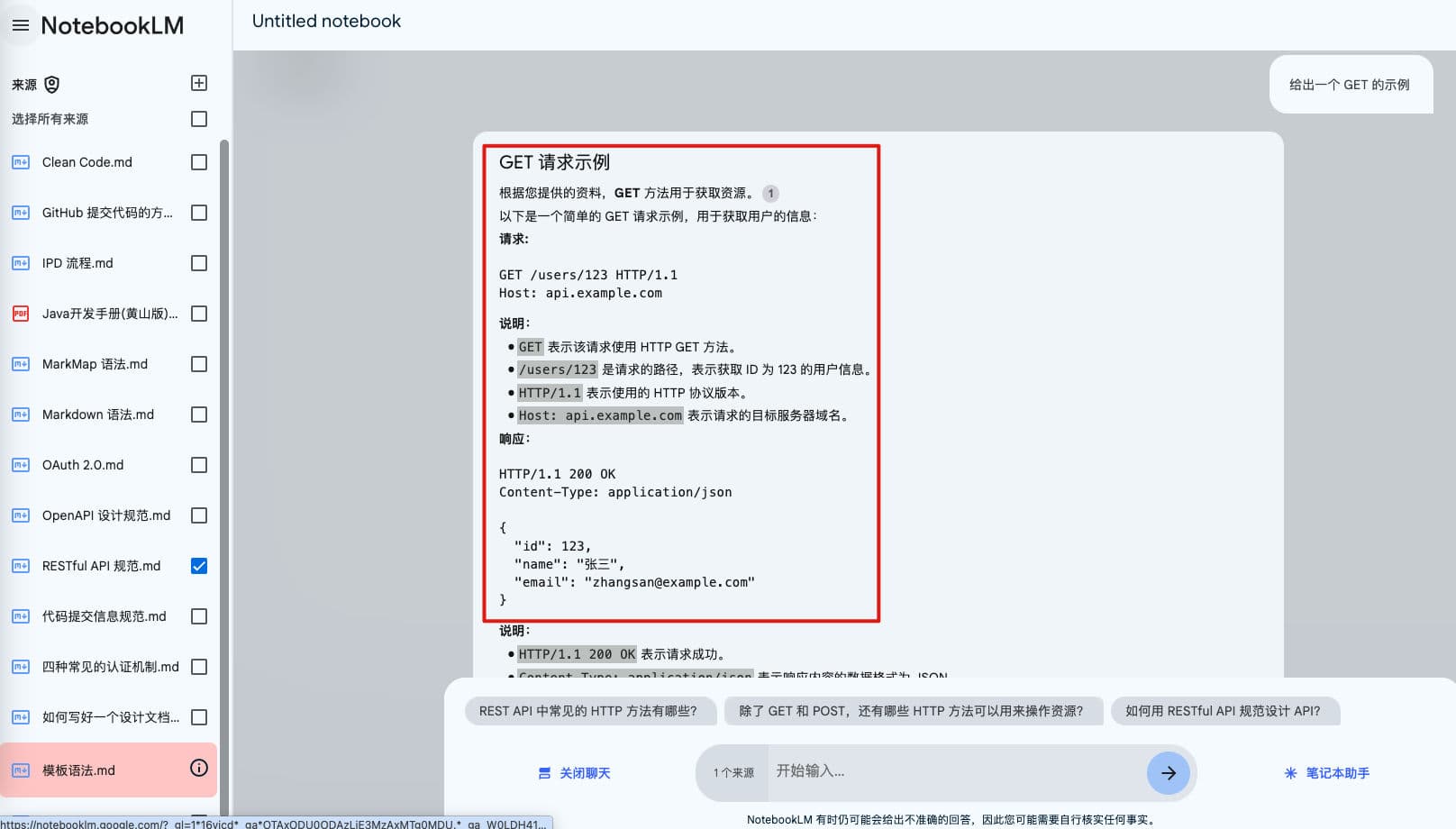1456x829 pixels.
Task: Click the NotebookLM logo
Action: pos(113,25)
